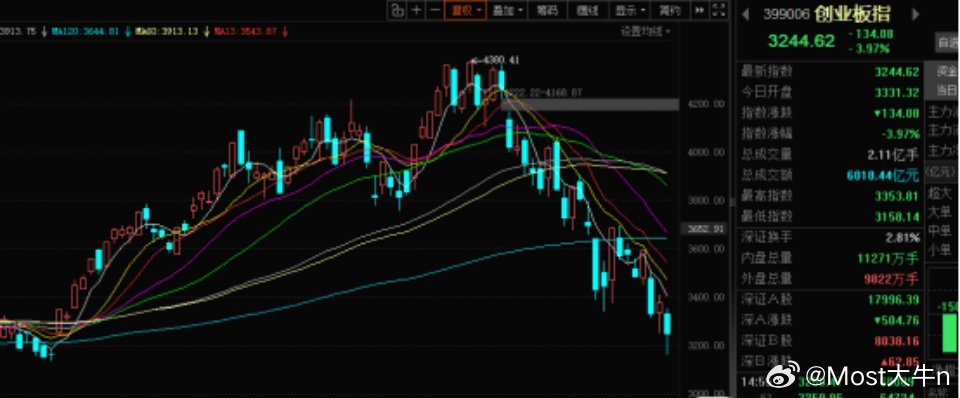Click the 最新指数 row label
Screen dimensions: 960x398
pyautogui.click(x=767, y=72)
